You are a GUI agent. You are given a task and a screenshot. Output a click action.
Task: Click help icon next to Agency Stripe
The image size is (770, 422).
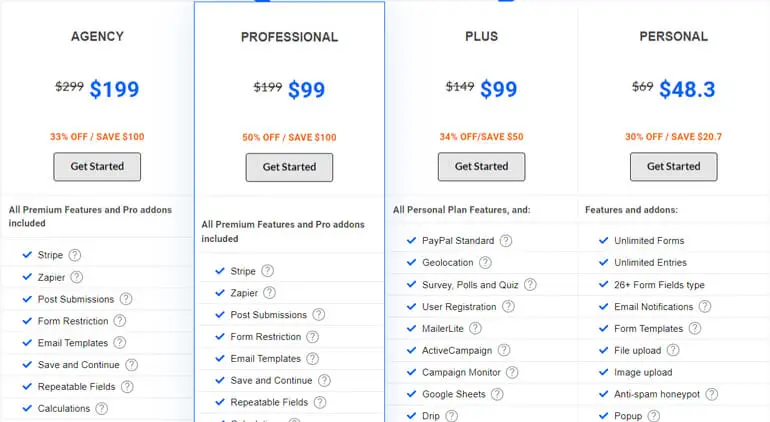[75, 255]
